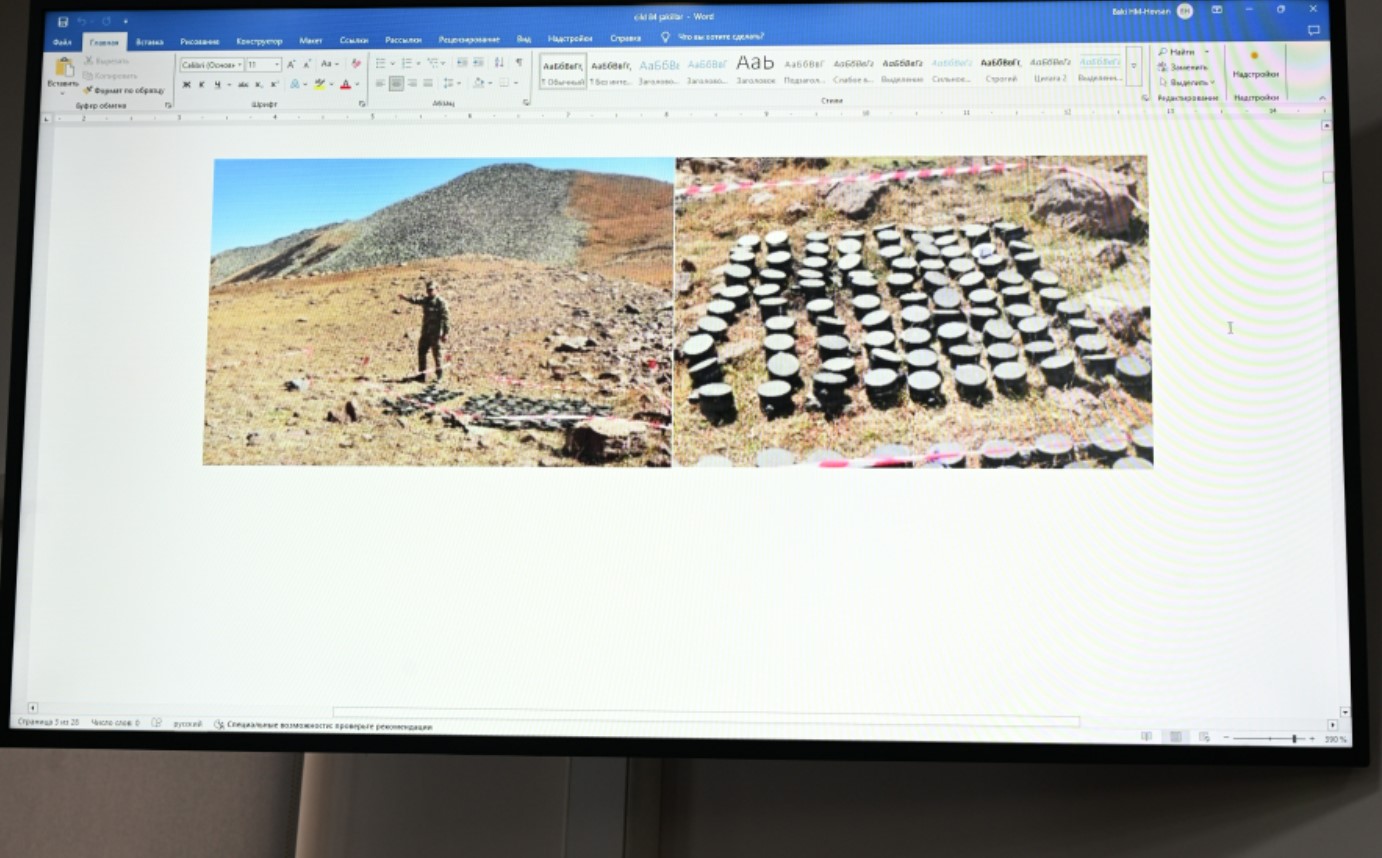Toggle italic (К) formatting
1382x858 pixels.
point(201,84)
